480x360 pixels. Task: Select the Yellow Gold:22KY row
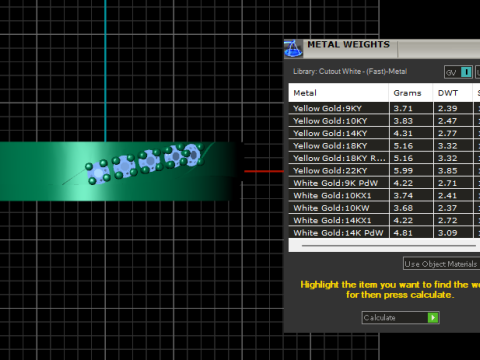pos(384,170)
